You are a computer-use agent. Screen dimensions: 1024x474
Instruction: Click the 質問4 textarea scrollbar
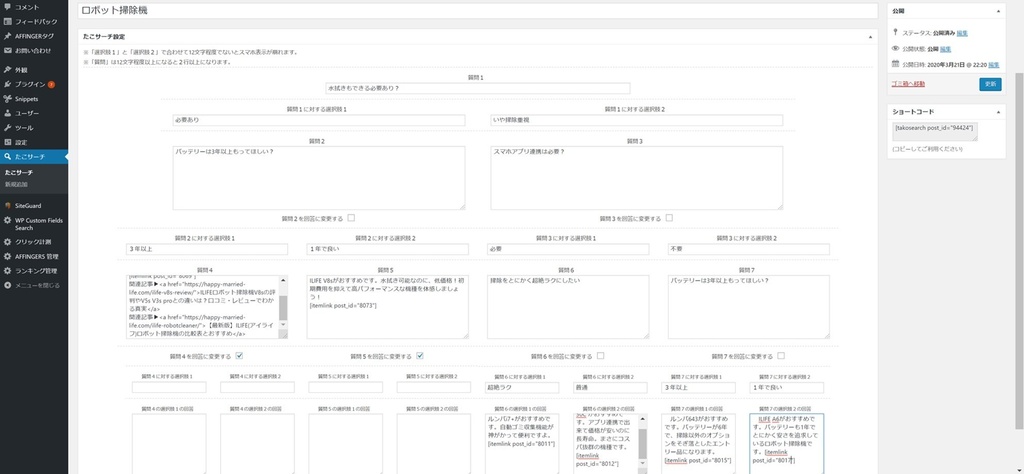point(283,307)
